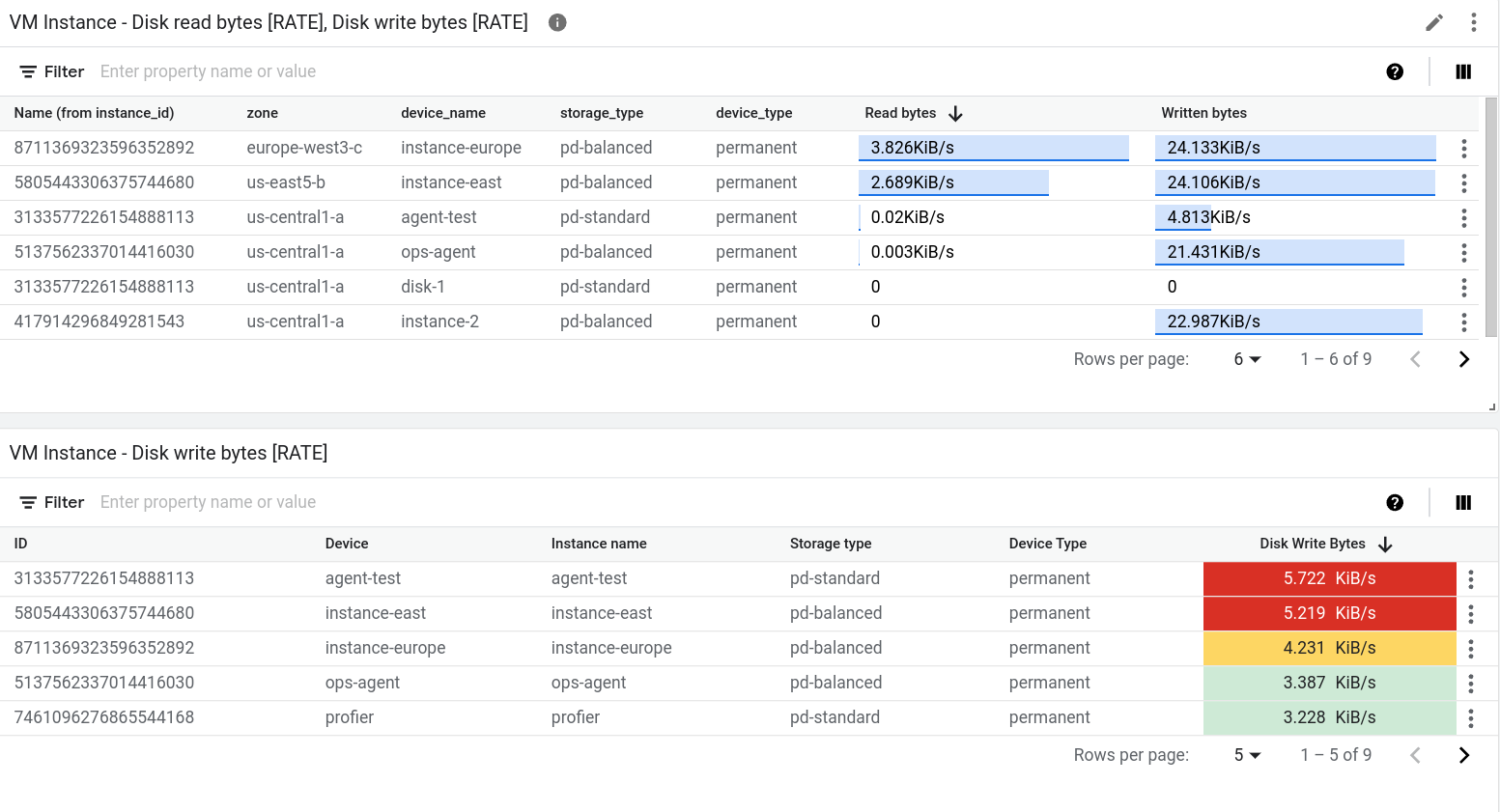Go to next page of the top table
Screen dimensions: 1500x812
click(1464, 358)
